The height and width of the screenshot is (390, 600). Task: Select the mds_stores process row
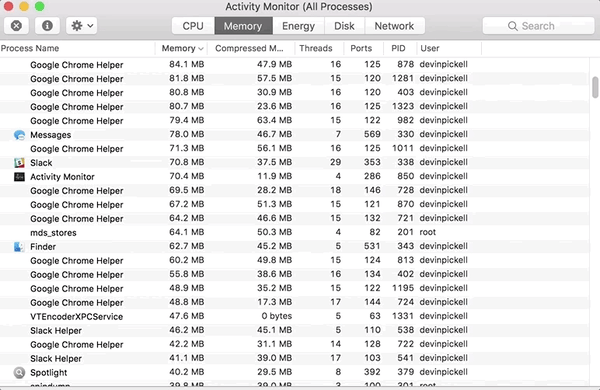coord(294,232)
